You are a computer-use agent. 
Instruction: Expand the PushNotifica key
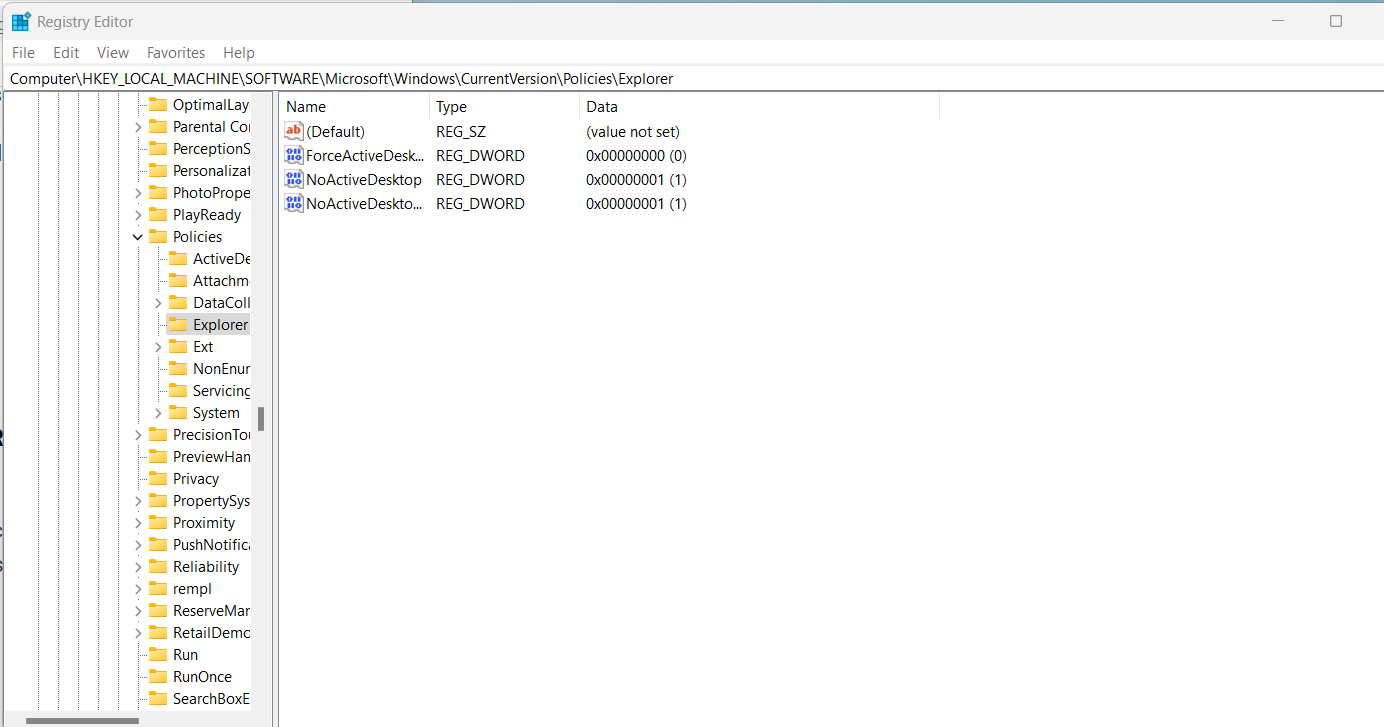coord(138,545)
